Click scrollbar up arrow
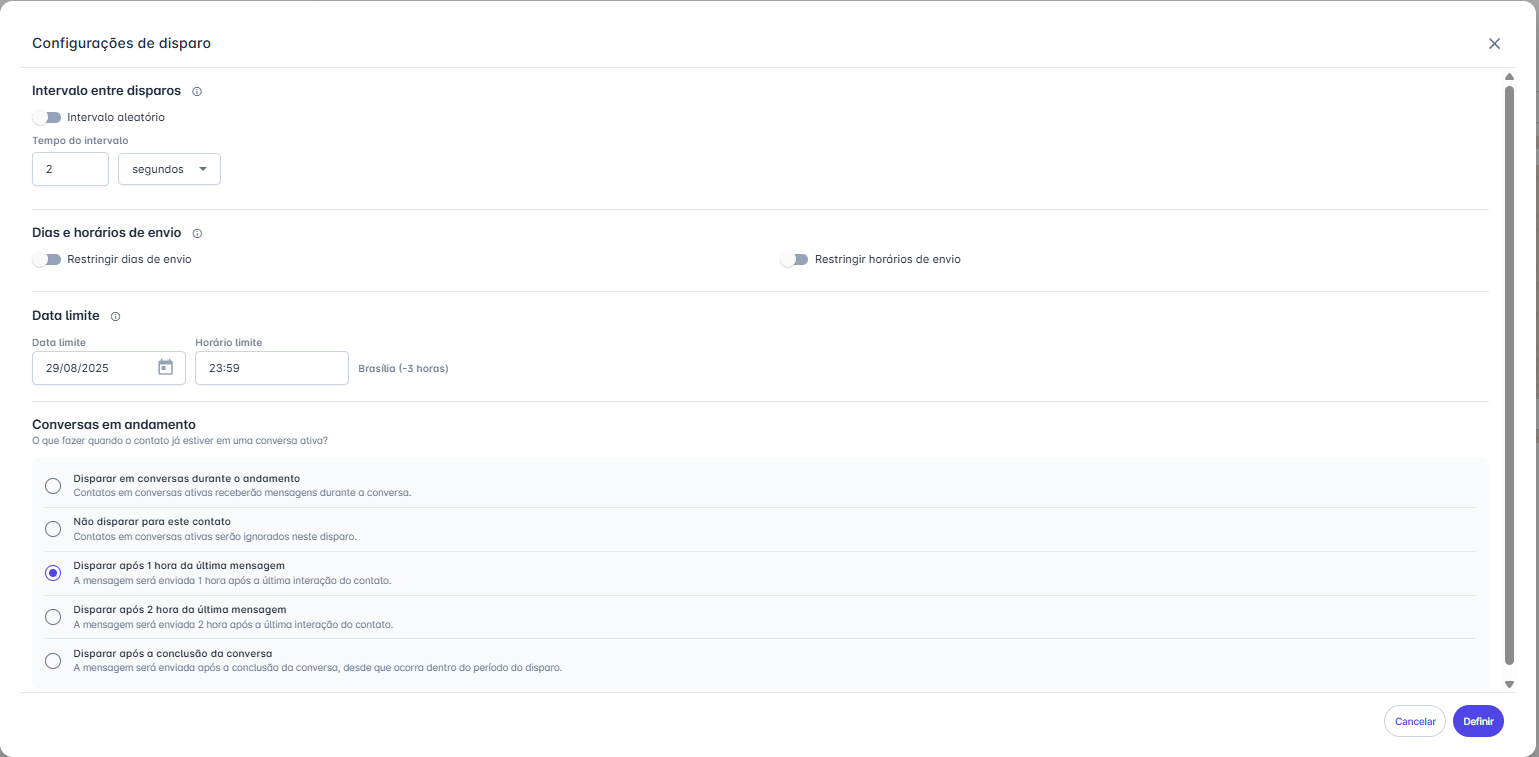 pyautogui.click(x=1509, y=77)
